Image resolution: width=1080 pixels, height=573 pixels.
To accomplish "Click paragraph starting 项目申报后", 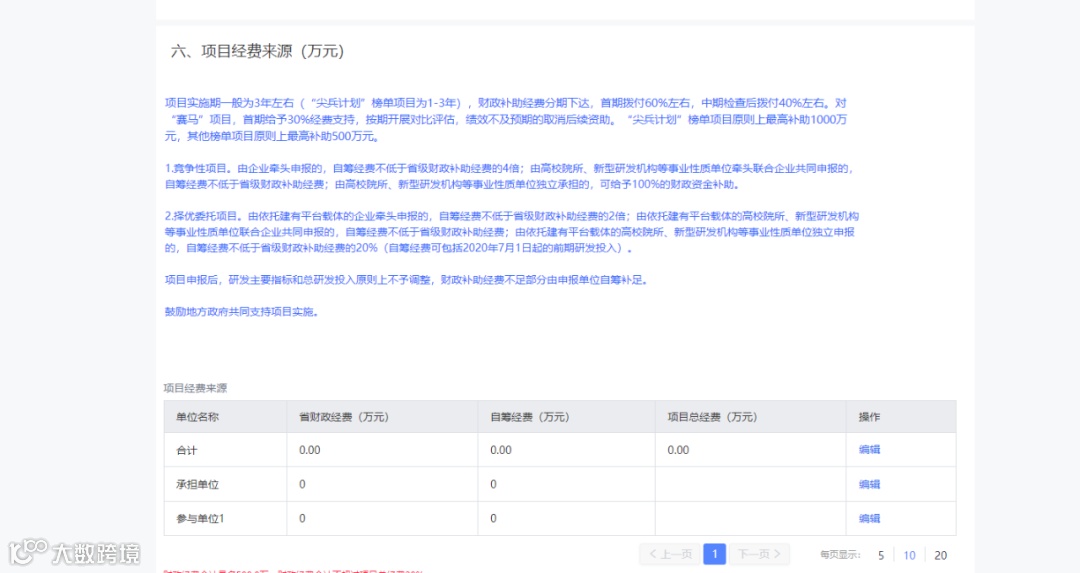I will (x=406, y=280).
